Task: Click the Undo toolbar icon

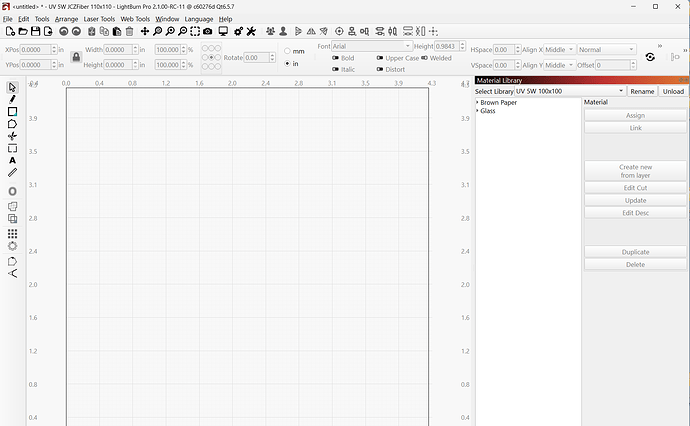Action: [x=64, y=31]
